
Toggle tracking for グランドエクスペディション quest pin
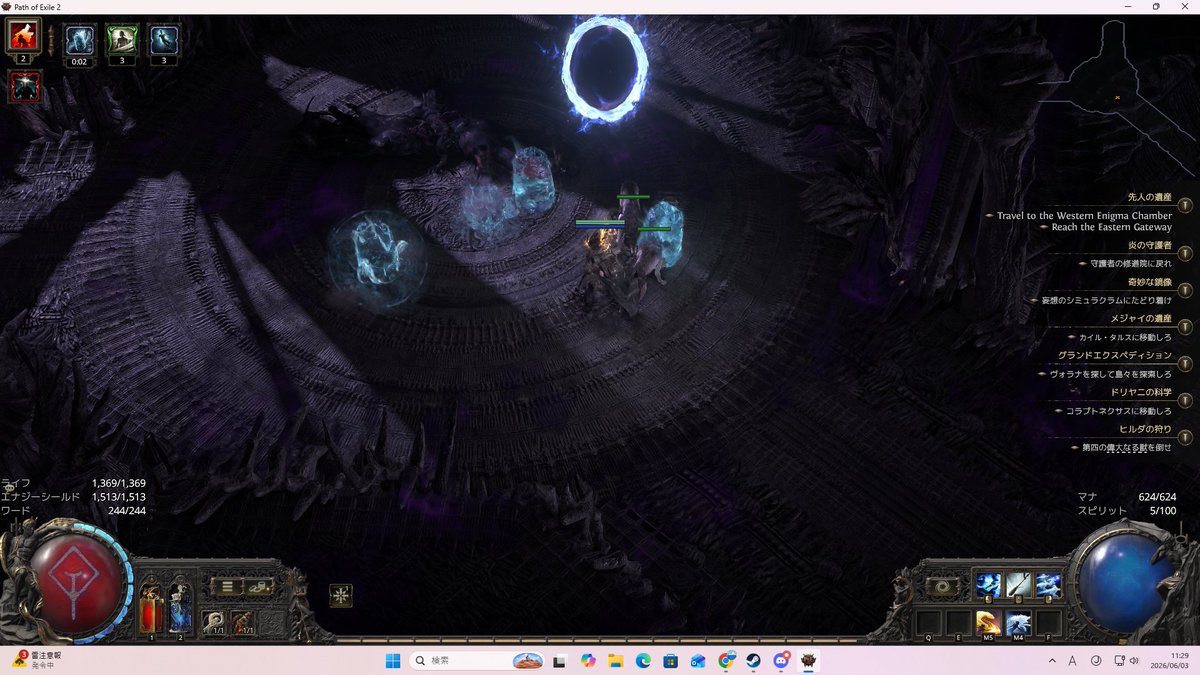1185,363
